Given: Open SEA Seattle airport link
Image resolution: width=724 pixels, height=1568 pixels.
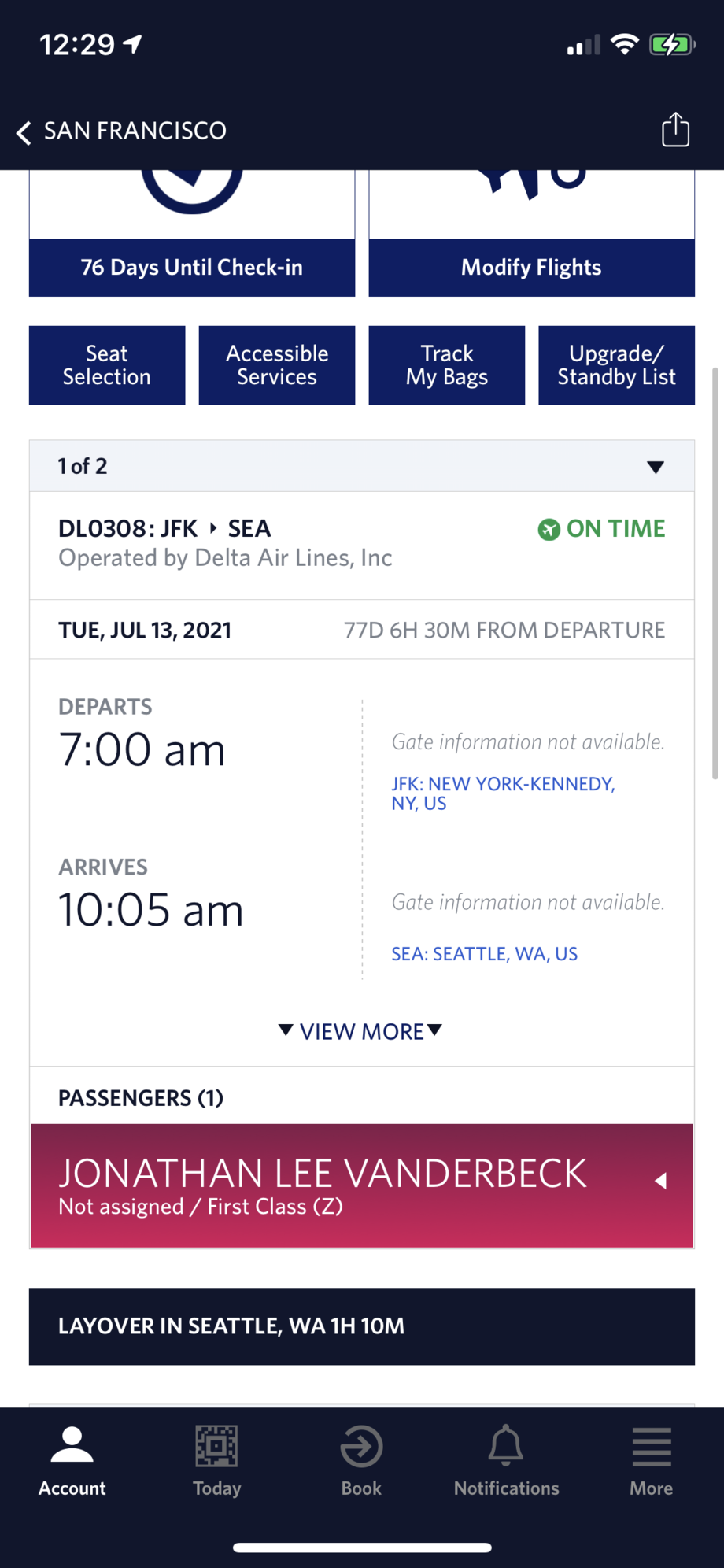Looking at the screenshot, I should (485, 954).
